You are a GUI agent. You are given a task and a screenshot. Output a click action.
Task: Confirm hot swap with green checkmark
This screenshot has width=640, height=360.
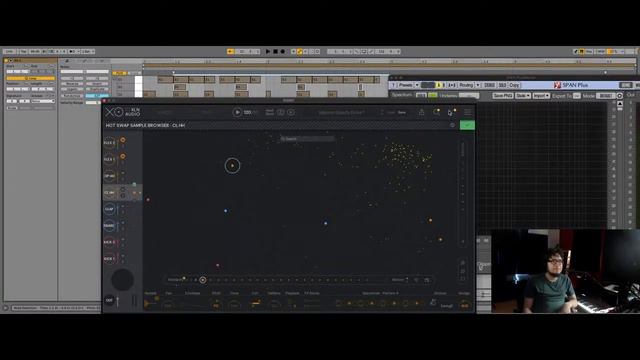[467, 125]
